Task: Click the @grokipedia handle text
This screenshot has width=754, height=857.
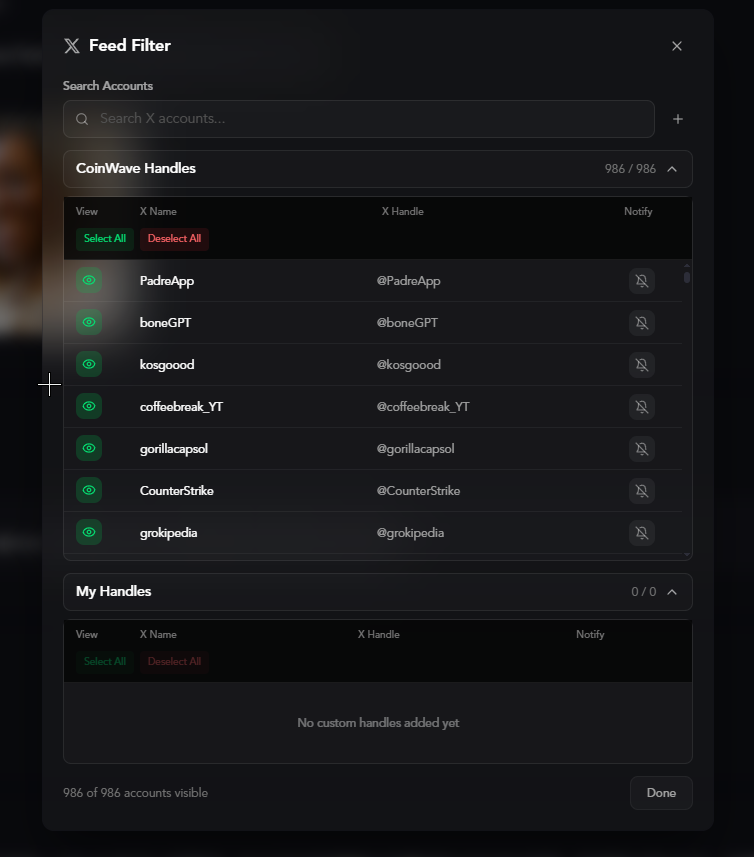Action: tap(410, 533)
